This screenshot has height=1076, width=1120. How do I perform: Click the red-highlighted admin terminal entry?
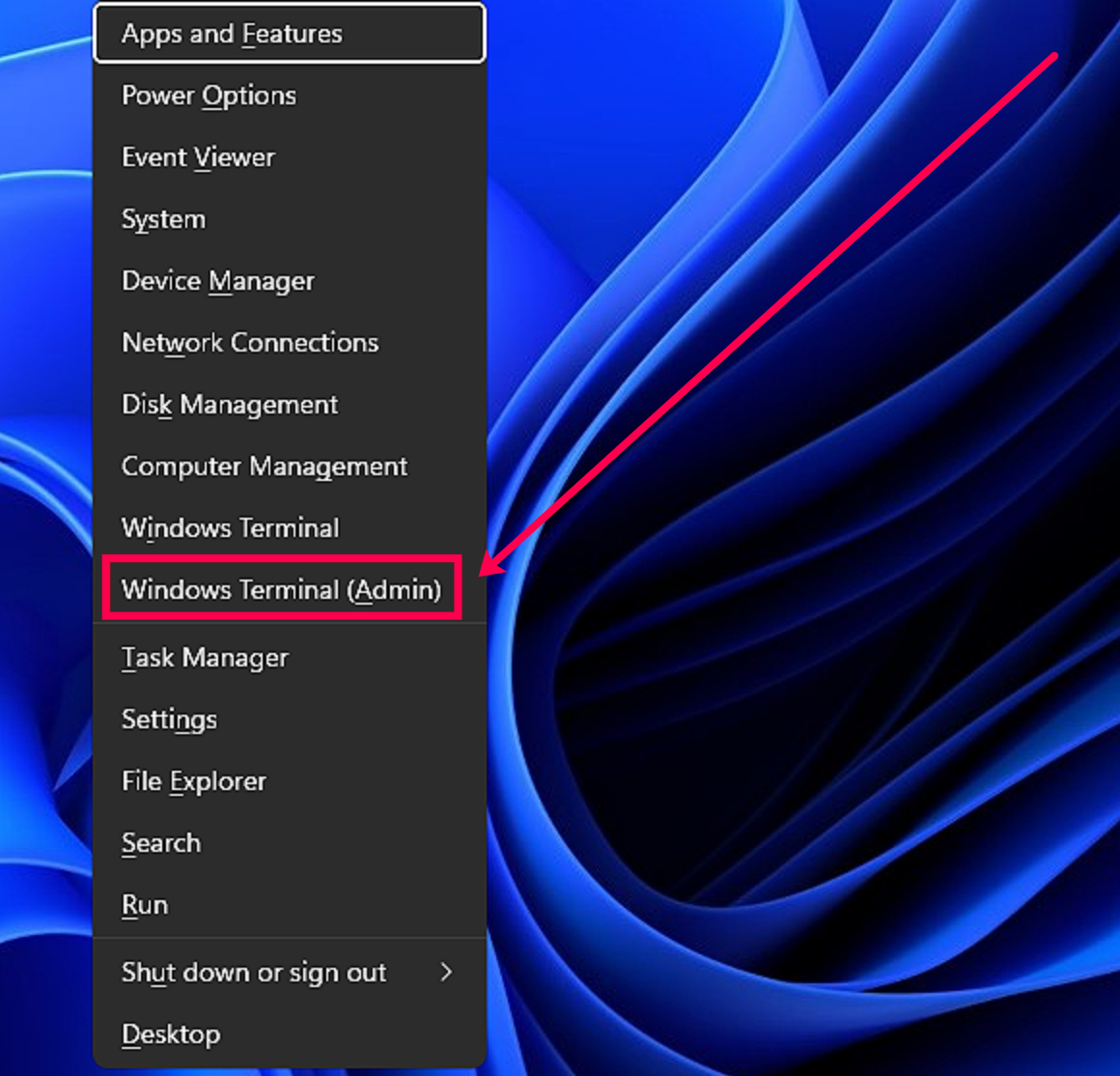coord(280,590)
